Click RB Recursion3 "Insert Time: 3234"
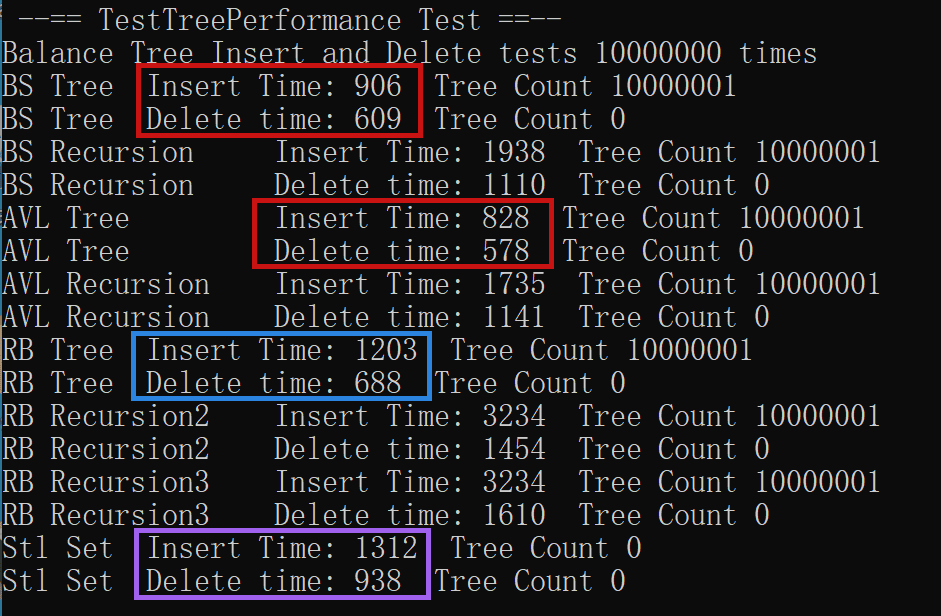Image resolution: width=941 pixels, height=616 pixels. tap(410, 482)
